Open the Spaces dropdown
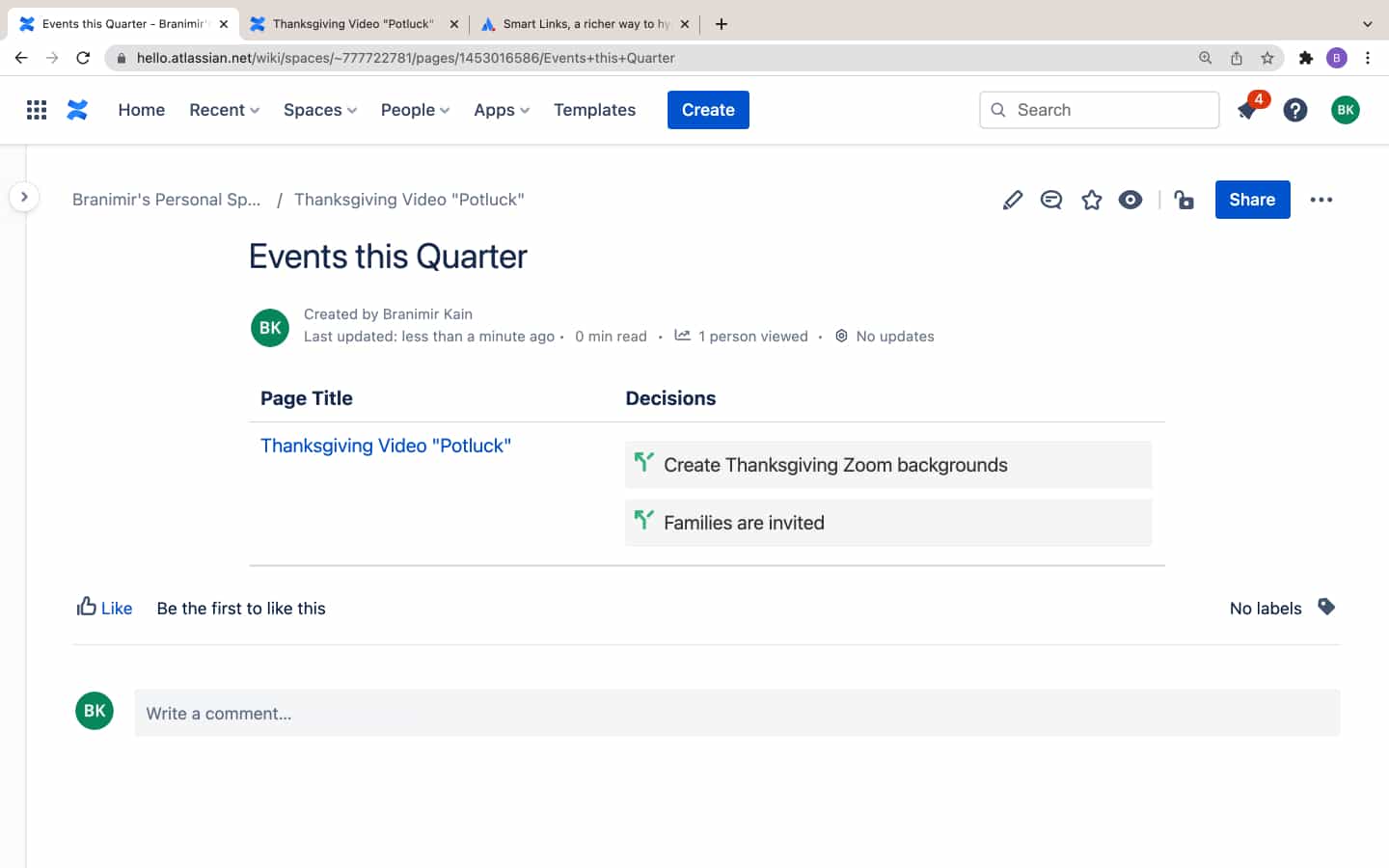Image resolution: width=1389 pixels, height=868 pixels. [319, 110]
